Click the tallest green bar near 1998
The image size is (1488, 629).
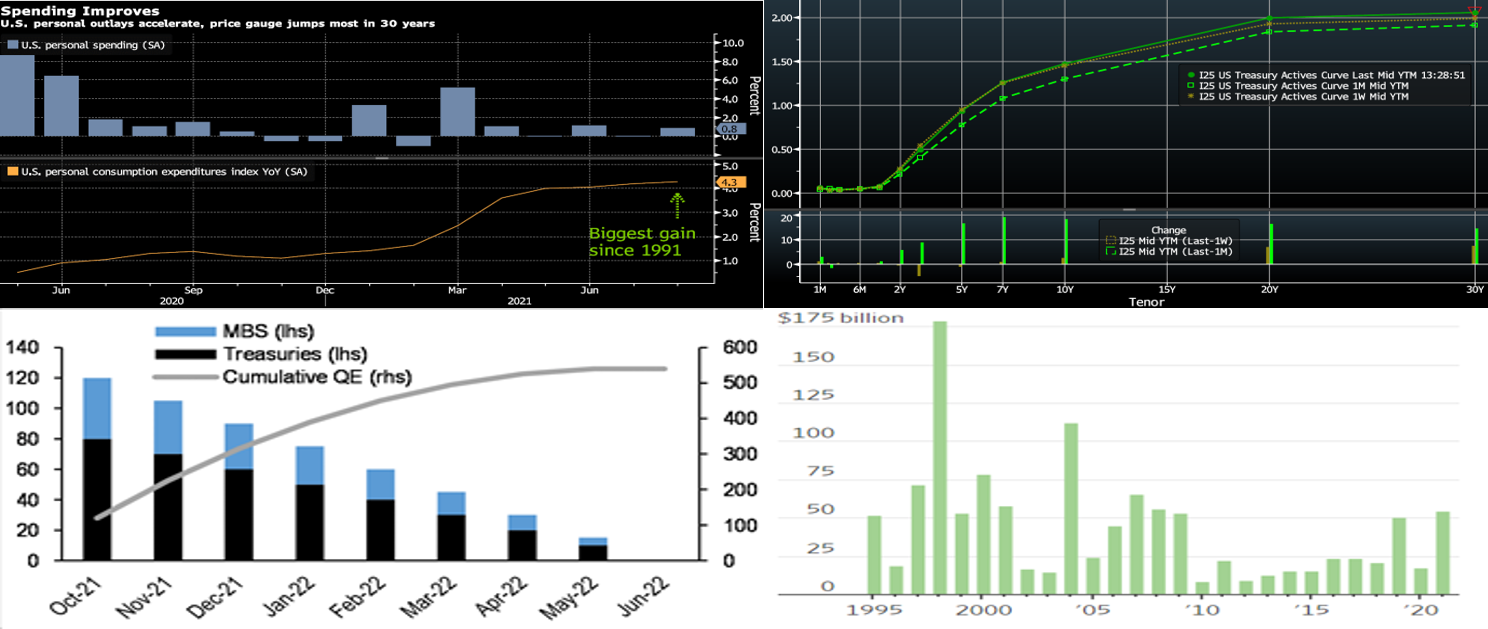(x=939, y=457)
